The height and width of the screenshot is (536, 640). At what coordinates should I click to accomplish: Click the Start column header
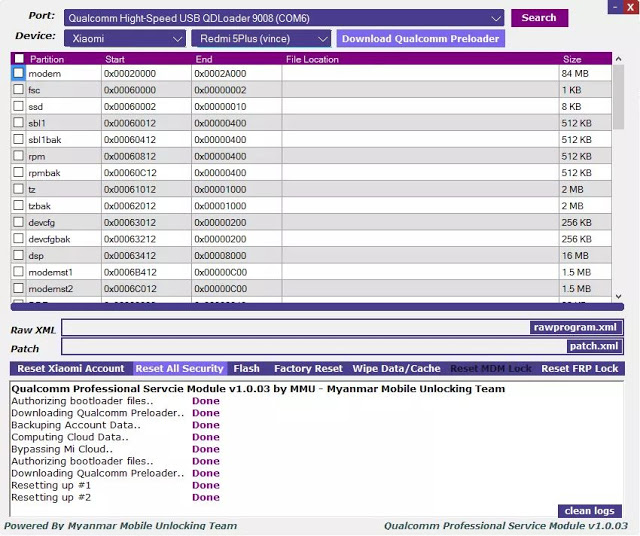point(115,59)
